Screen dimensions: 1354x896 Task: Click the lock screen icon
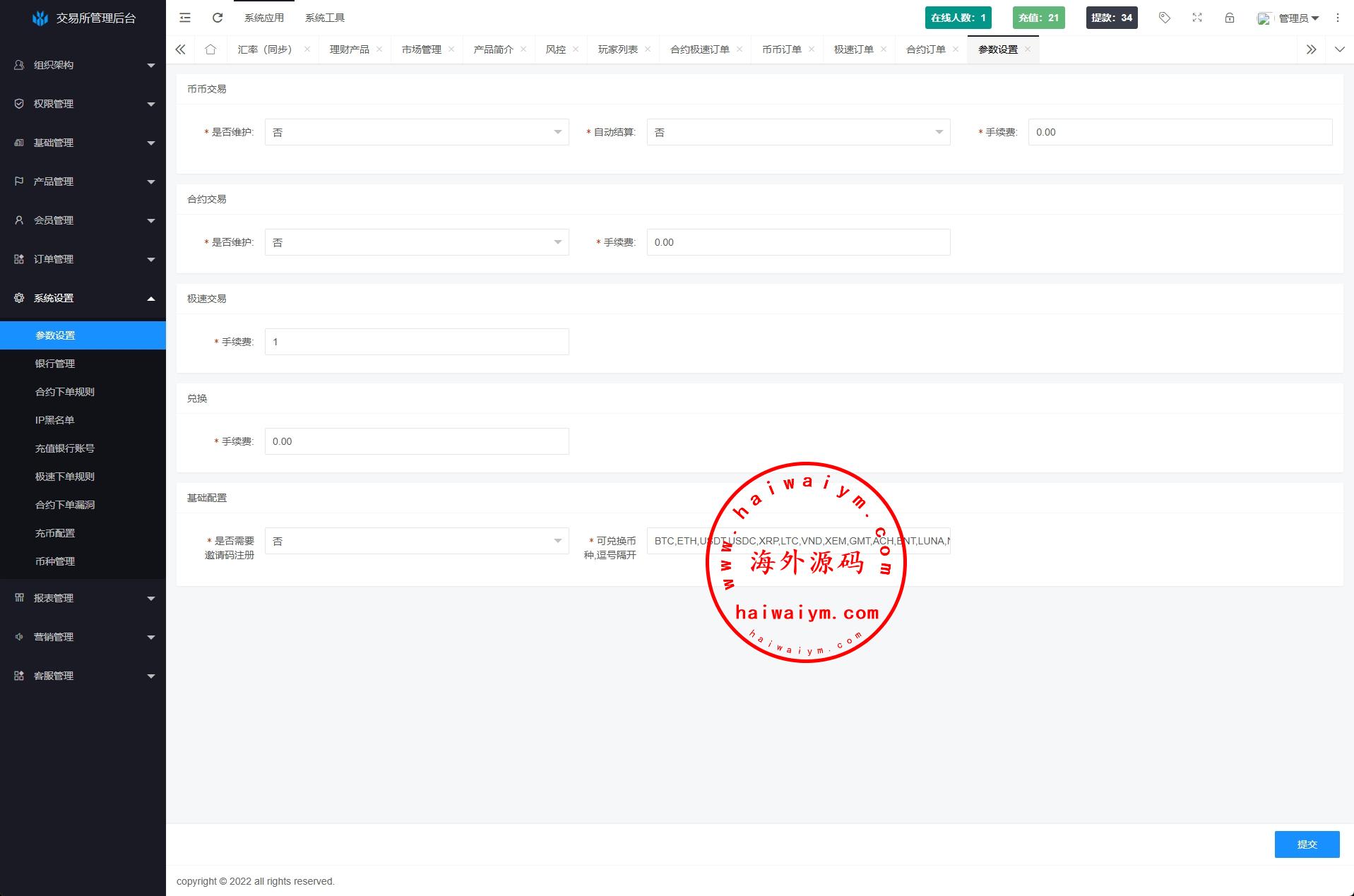pos(1230,18)
